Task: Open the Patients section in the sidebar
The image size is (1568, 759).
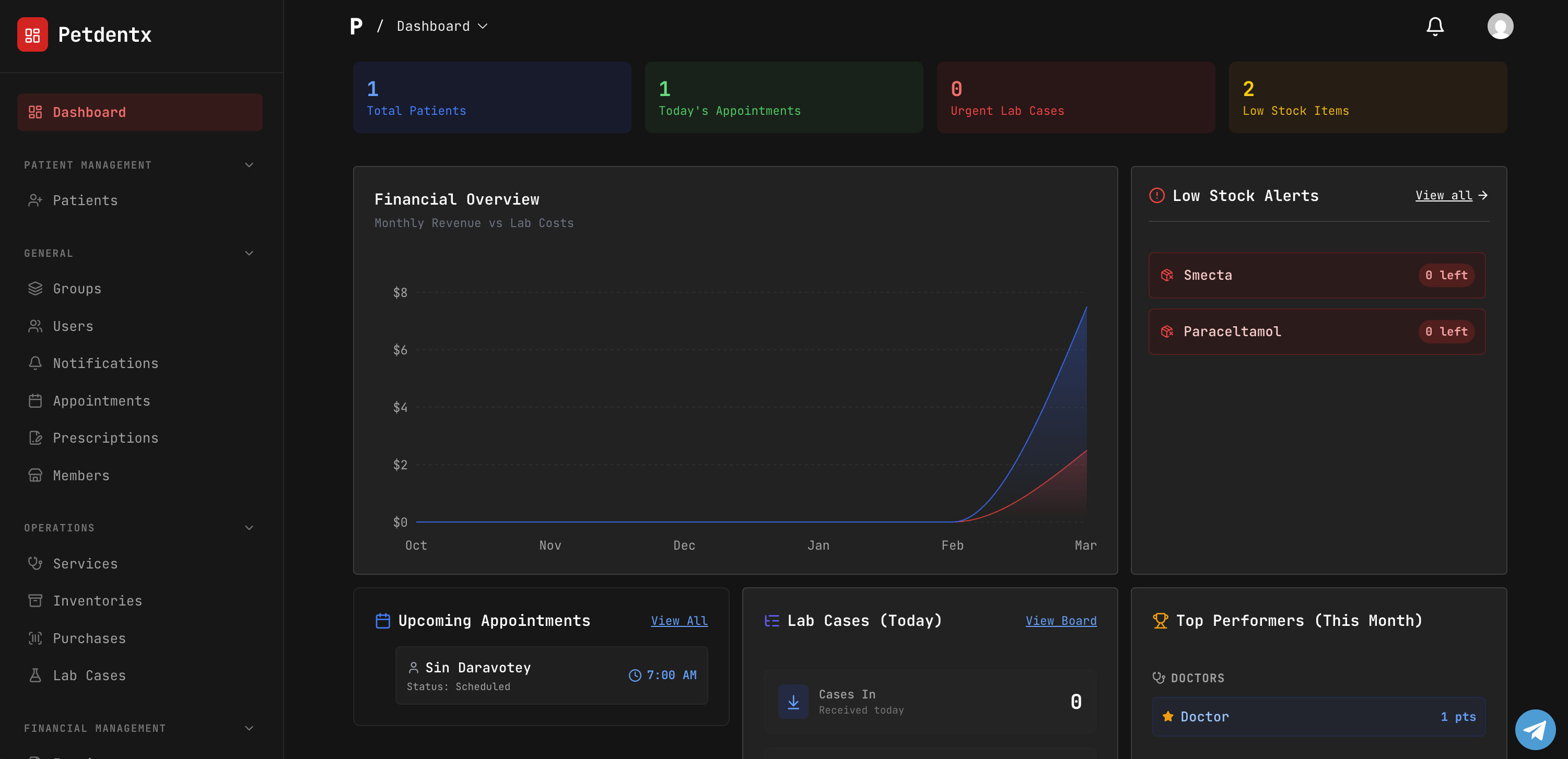Action: click(x=85, y=199)
